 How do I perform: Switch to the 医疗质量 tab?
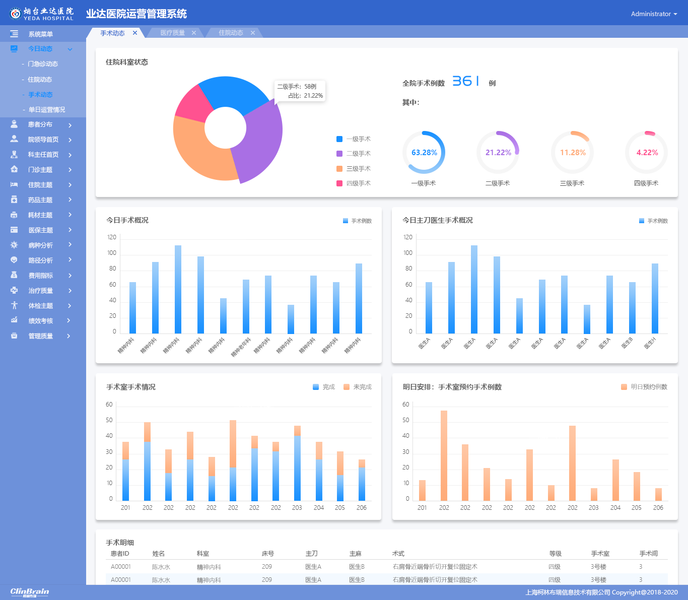[172, 33]
